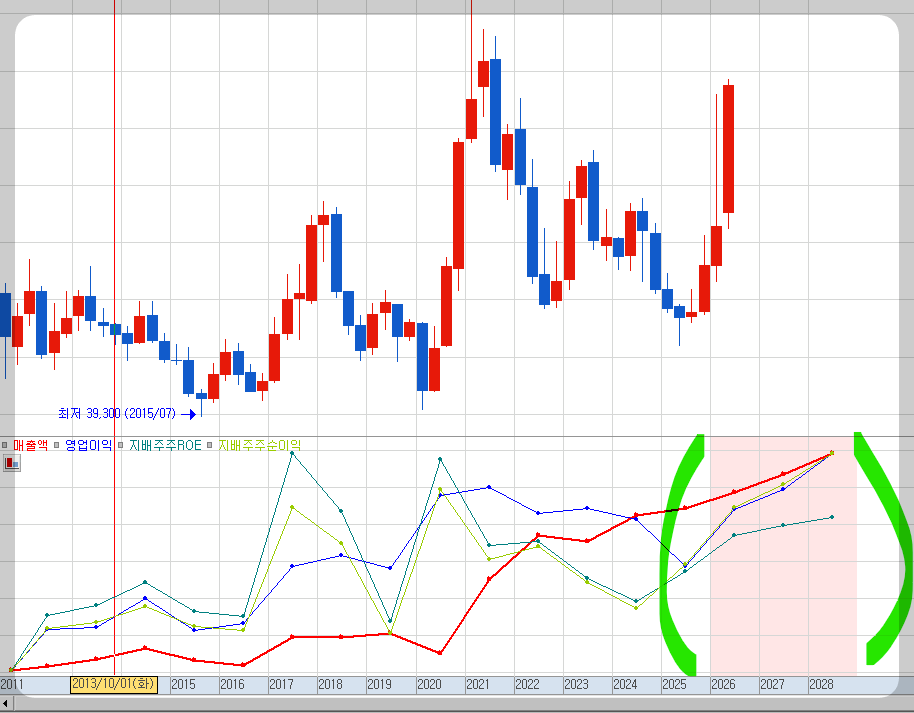
Task: Click the 2025 label on the time axis
Action: [674, 684]
